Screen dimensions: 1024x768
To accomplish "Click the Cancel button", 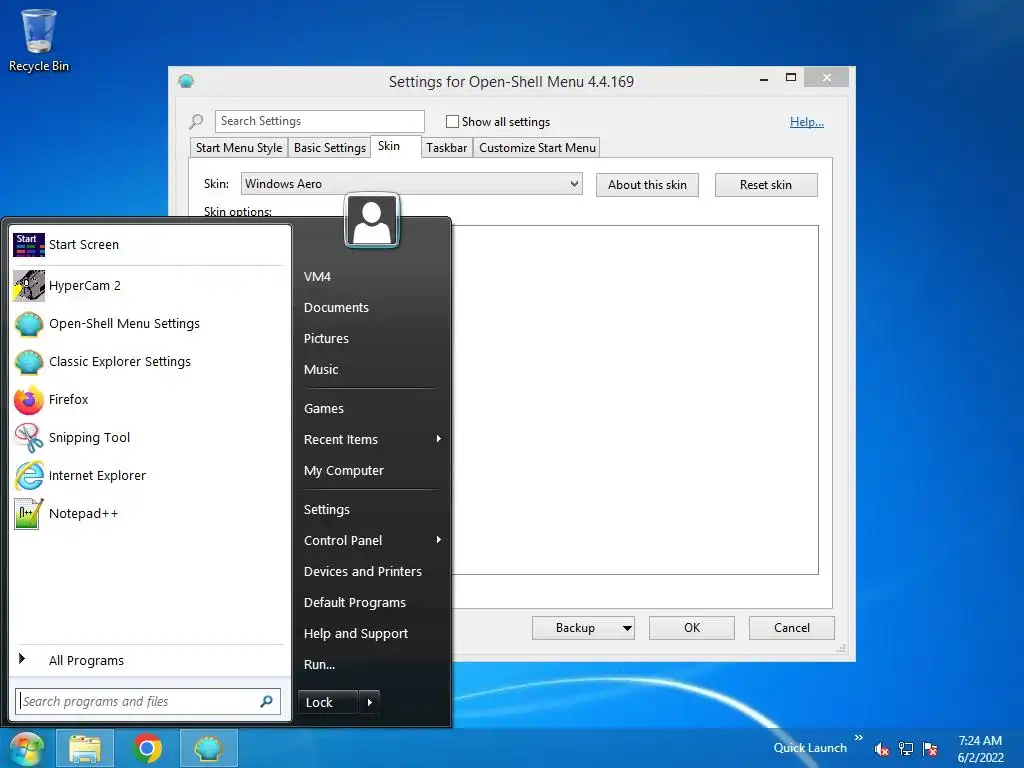I will [x=792, y=628].
